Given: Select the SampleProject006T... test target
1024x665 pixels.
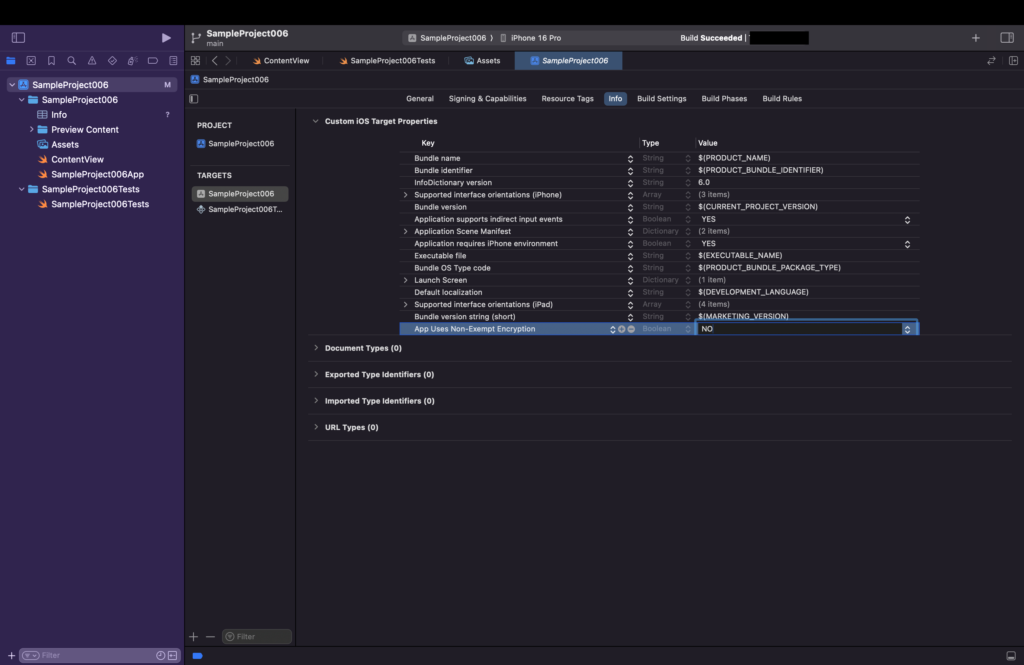Looking at the screenshot, I should [x=240, y=210].
